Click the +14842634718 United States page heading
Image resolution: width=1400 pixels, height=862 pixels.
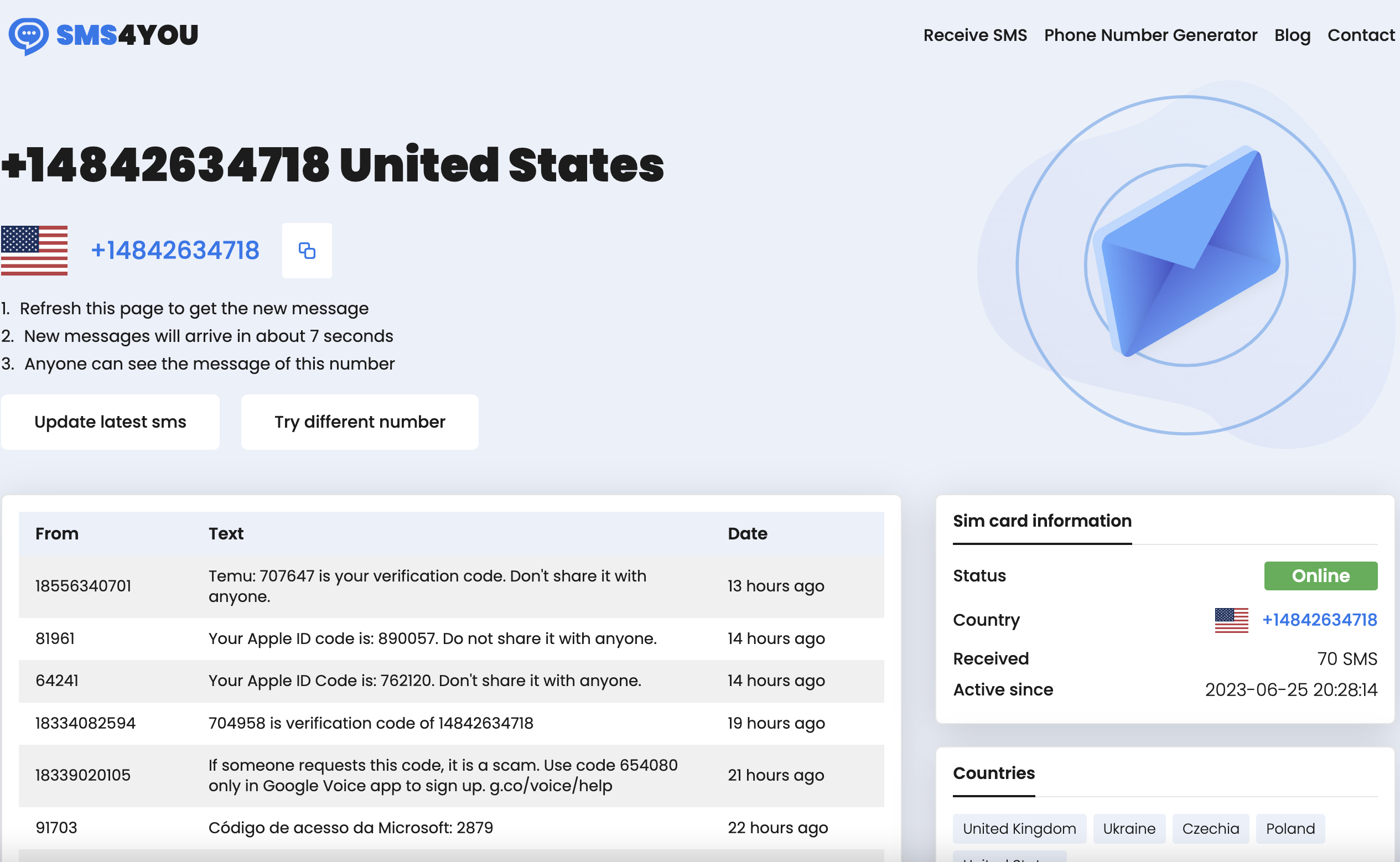tap(333, 165)
